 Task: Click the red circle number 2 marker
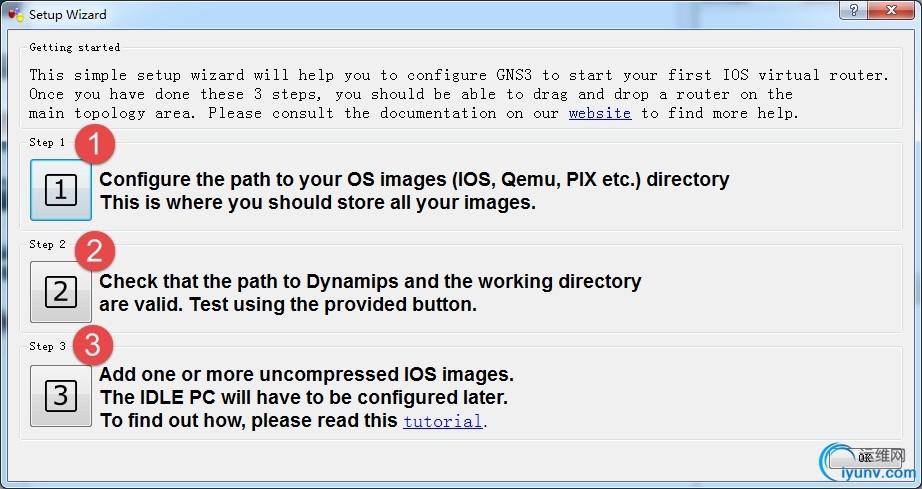pos(94,250)
